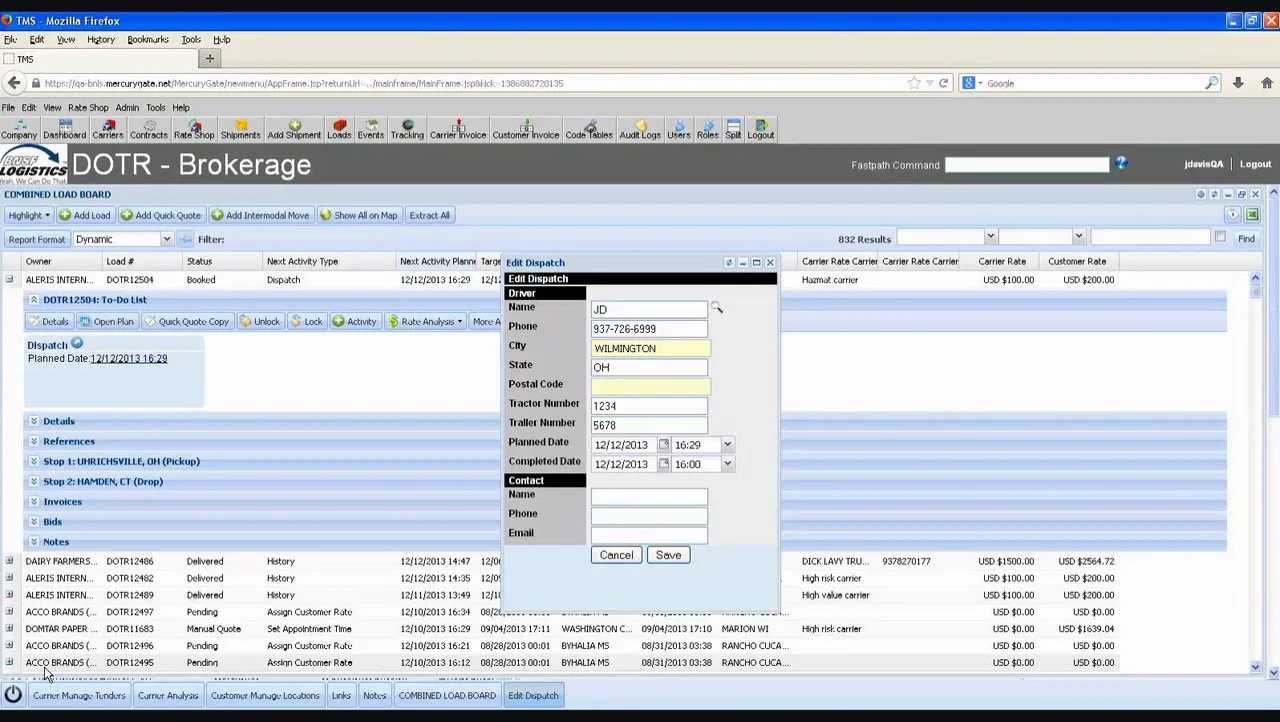Cancel the Edit Dispatch dialog
1280x722 pixels.
[616, 555]
